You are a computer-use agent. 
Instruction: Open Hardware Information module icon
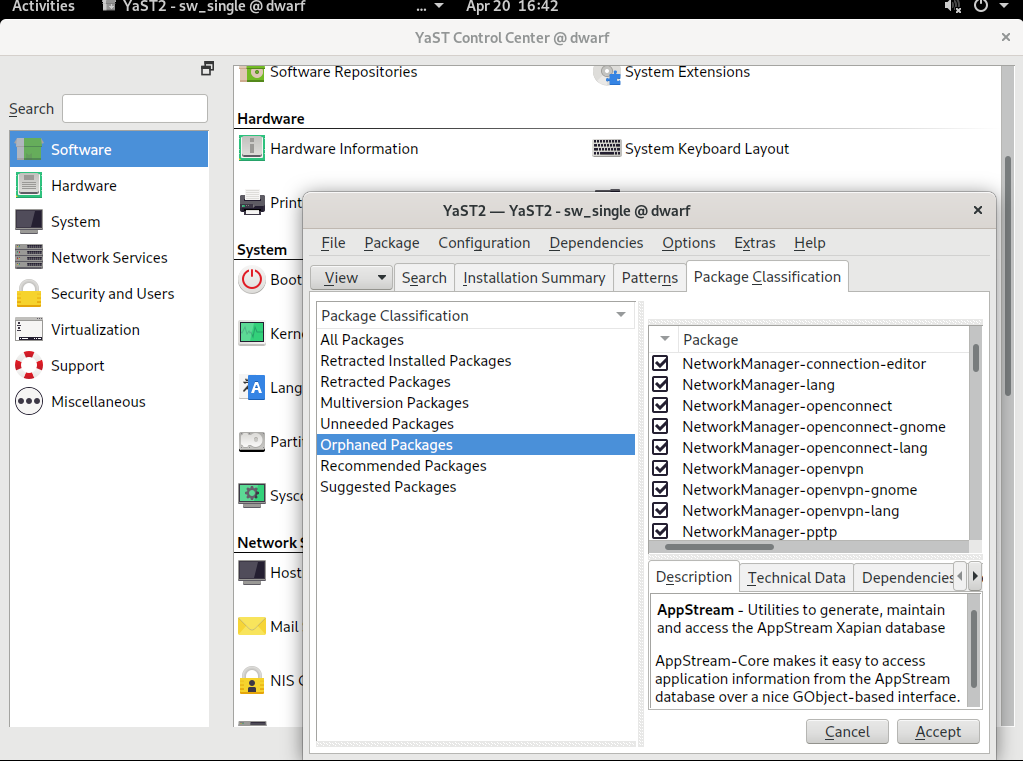tap(252, 148)
